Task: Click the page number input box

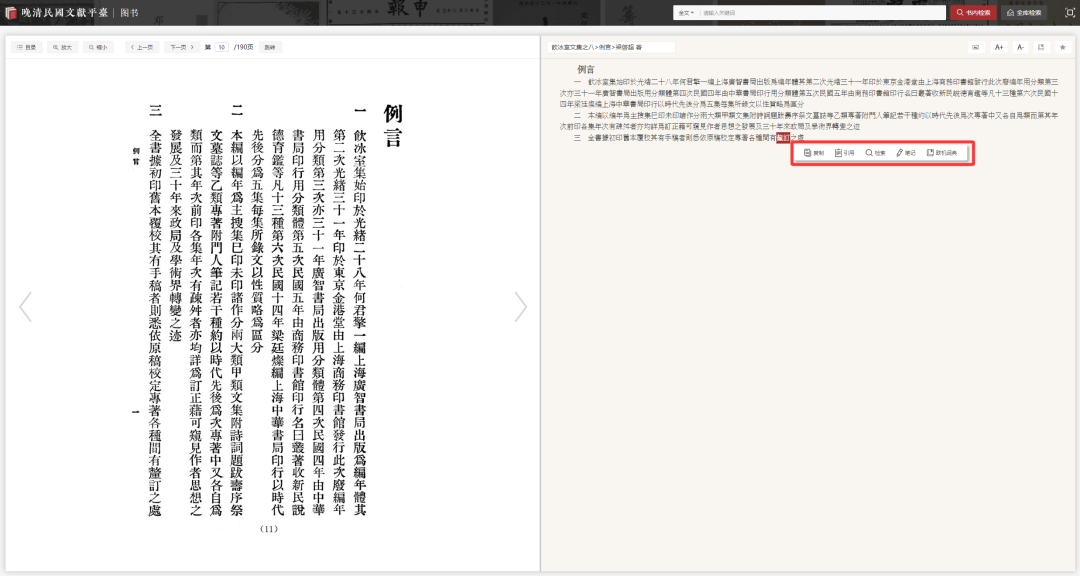Action: click(x=222, y=47)
